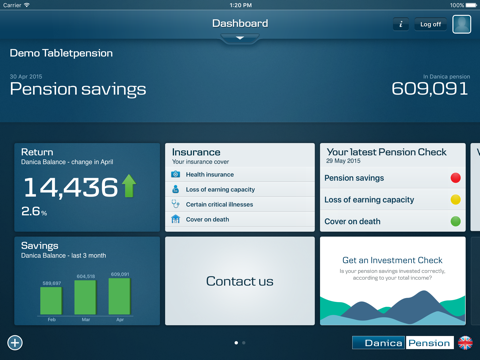
Task: Open Certain critical illnesses row
Action: (x=240, y=204)
